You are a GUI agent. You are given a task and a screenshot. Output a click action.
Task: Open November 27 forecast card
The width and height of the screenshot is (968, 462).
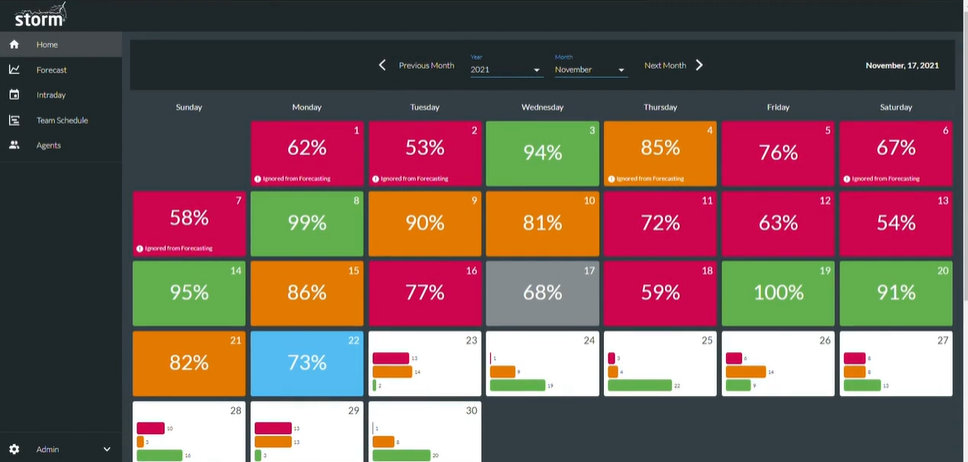point(896,363)
